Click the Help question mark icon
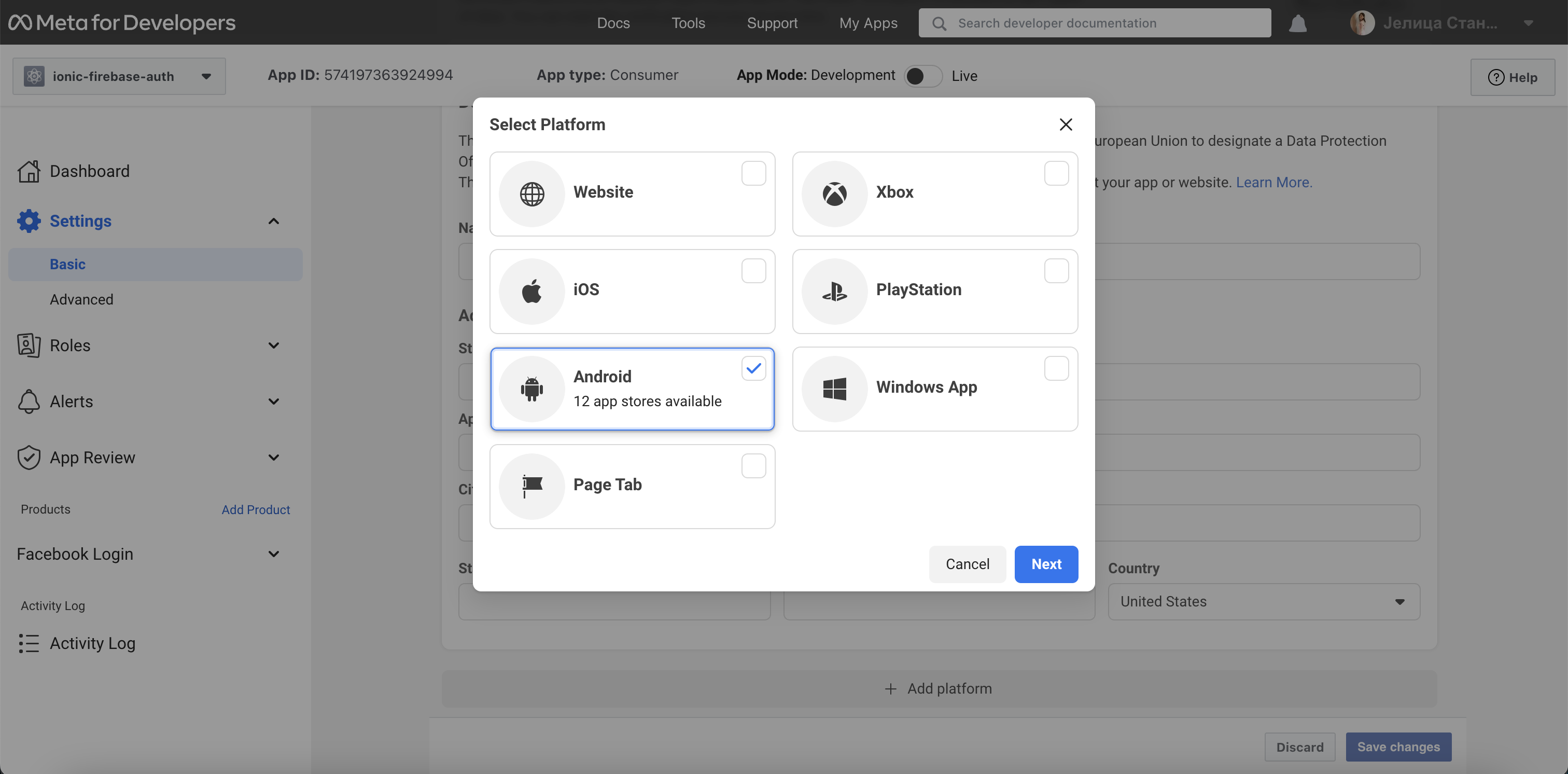 [x=1495, y=77]
